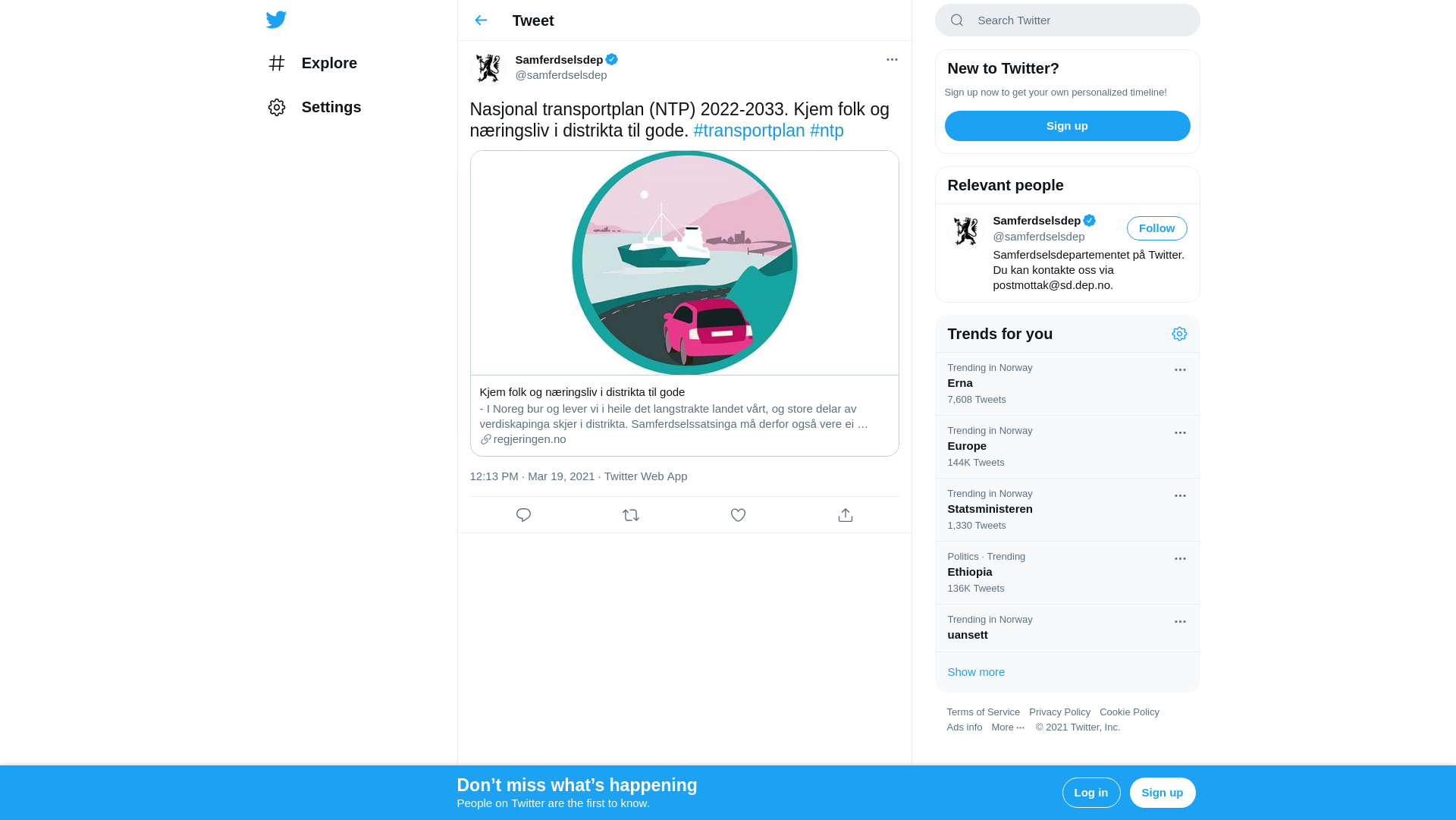This screenshot has width=1456, height=820.
Task: Open the ferry and car illustration
Action: [x=684, y=262]
